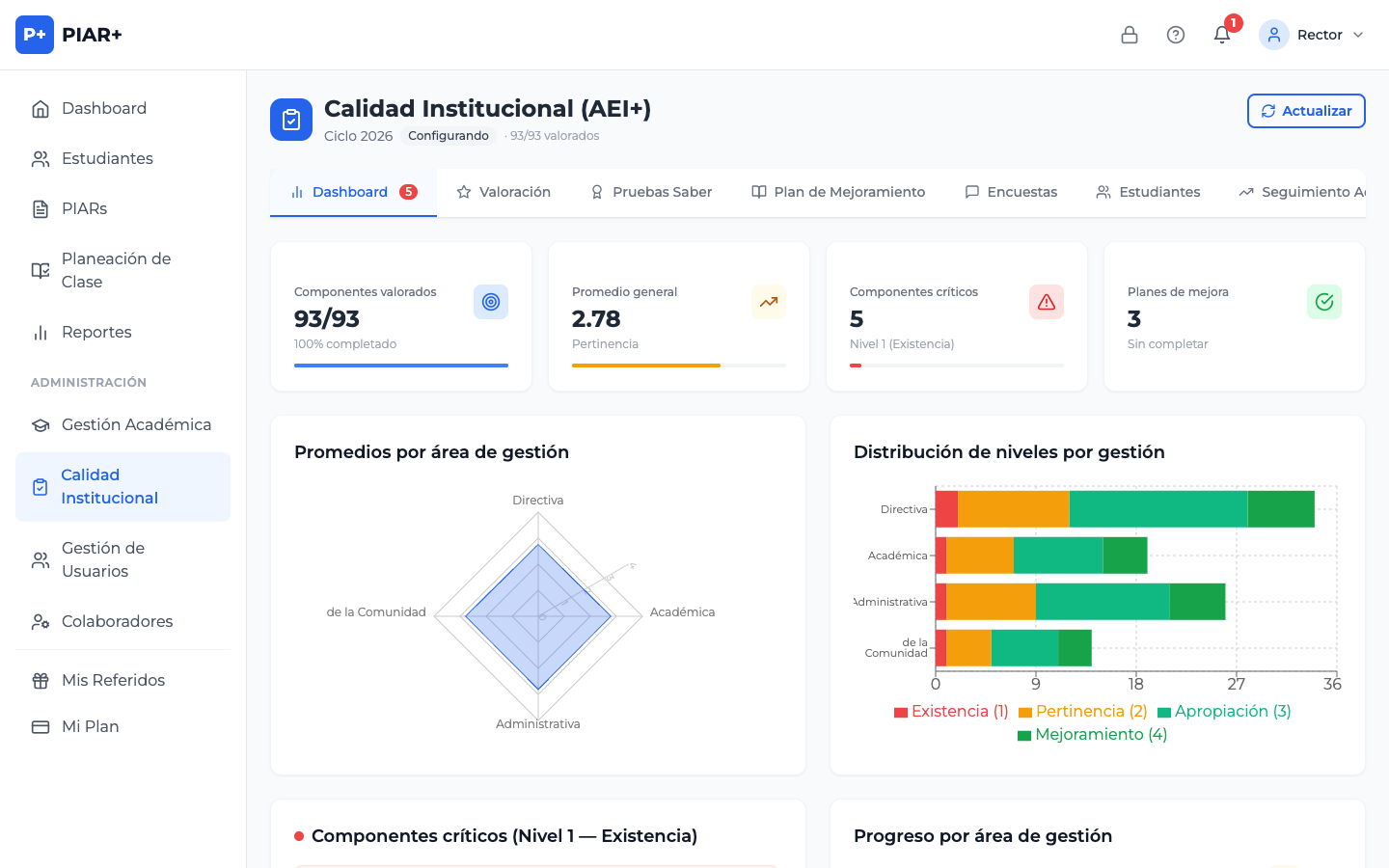Screen dimensions: 1389x868
Task: Switch to the Encuestas tab
Action: (1011, 192)
